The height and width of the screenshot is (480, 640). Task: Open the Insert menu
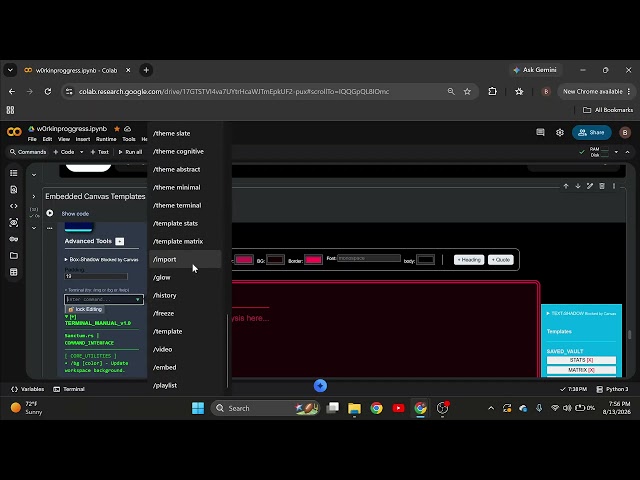click(x=82, y=139)
